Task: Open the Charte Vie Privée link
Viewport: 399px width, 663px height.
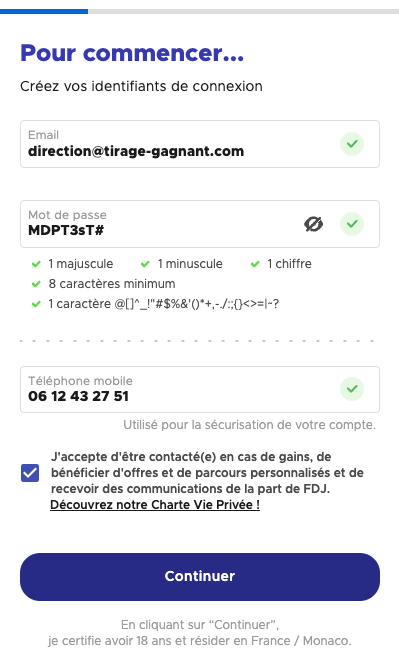Action: (x=155, y=505)
